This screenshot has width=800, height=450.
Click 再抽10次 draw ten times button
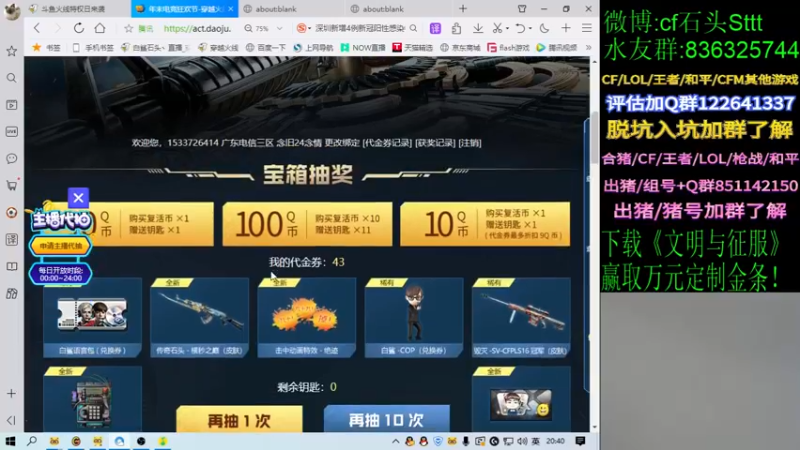click(387, 419)
